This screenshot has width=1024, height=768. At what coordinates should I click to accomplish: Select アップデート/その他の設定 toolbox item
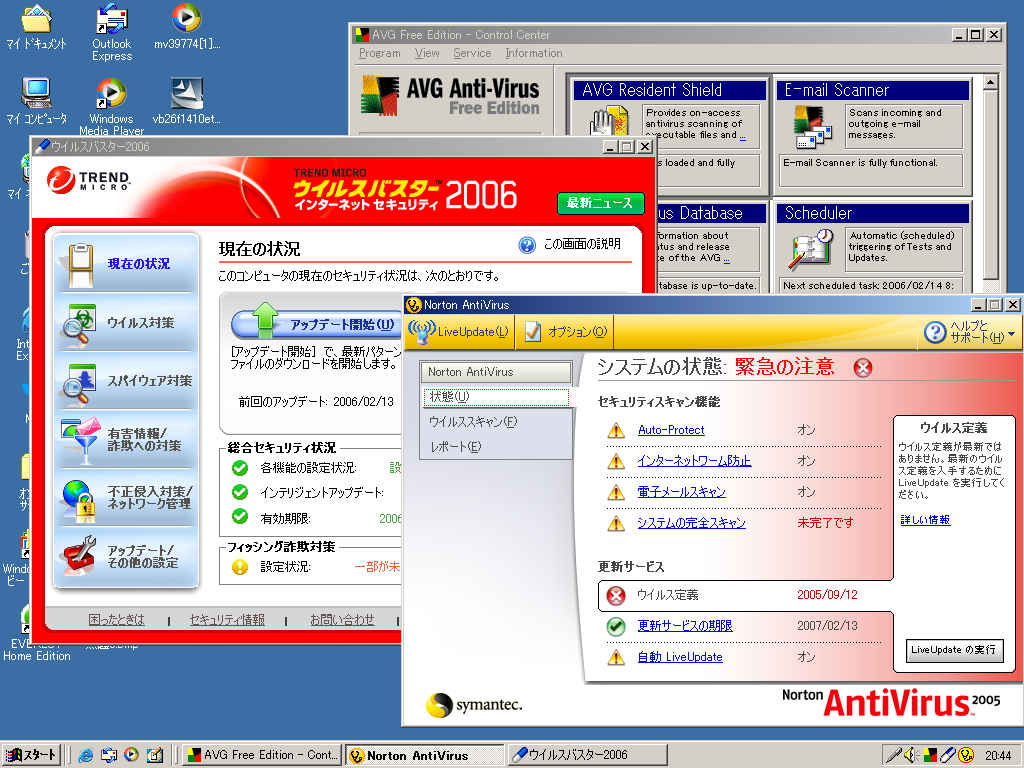127,556
